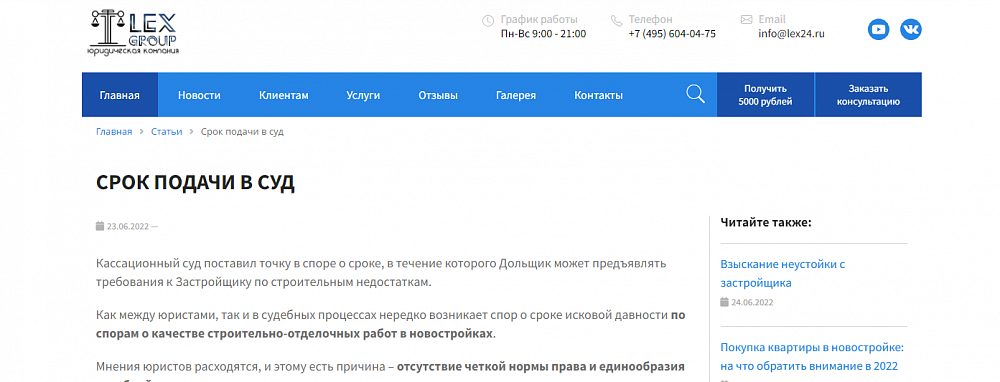Screen dimensions: 1000x382
Task: Open article Покупка квартиры в новостройке
Action: 812,357
